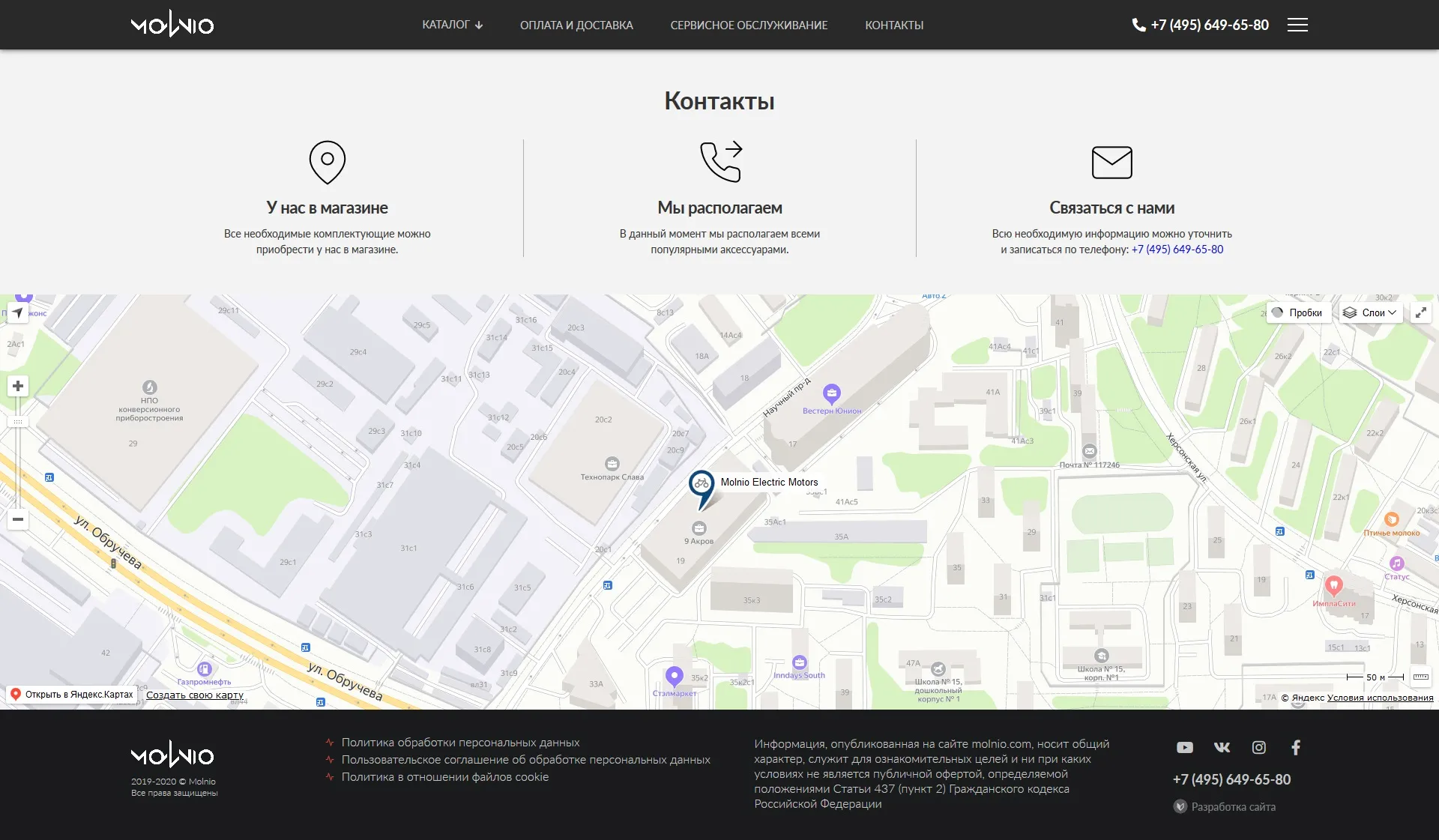The image size is (1439, 840).
Task: Expand the Каталог menu dropdown
Action: pyautogui.click(x=452, y=25)
